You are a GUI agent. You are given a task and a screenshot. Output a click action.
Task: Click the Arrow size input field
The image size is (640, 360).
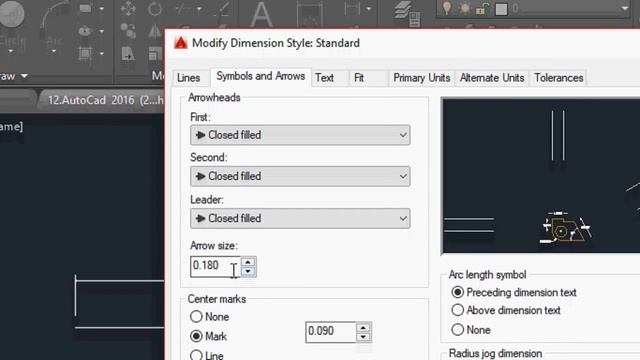pos(216,266)
